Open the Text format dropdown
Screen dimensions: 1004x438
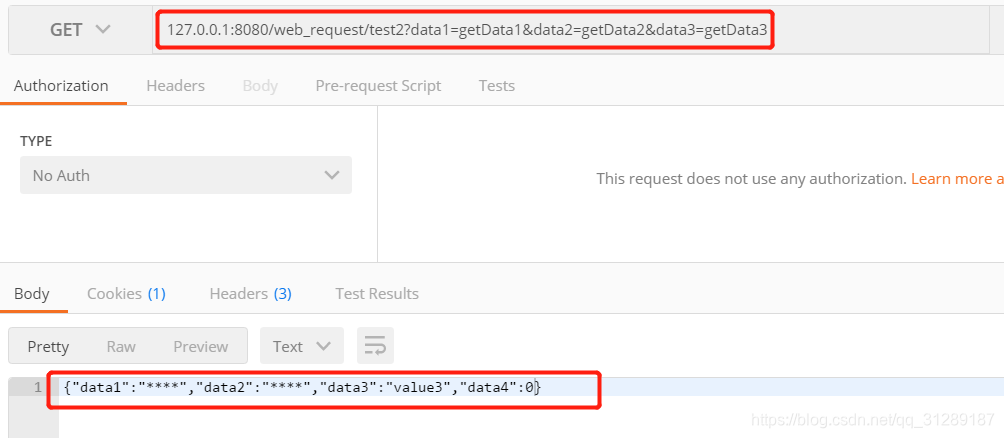point(302,346)
